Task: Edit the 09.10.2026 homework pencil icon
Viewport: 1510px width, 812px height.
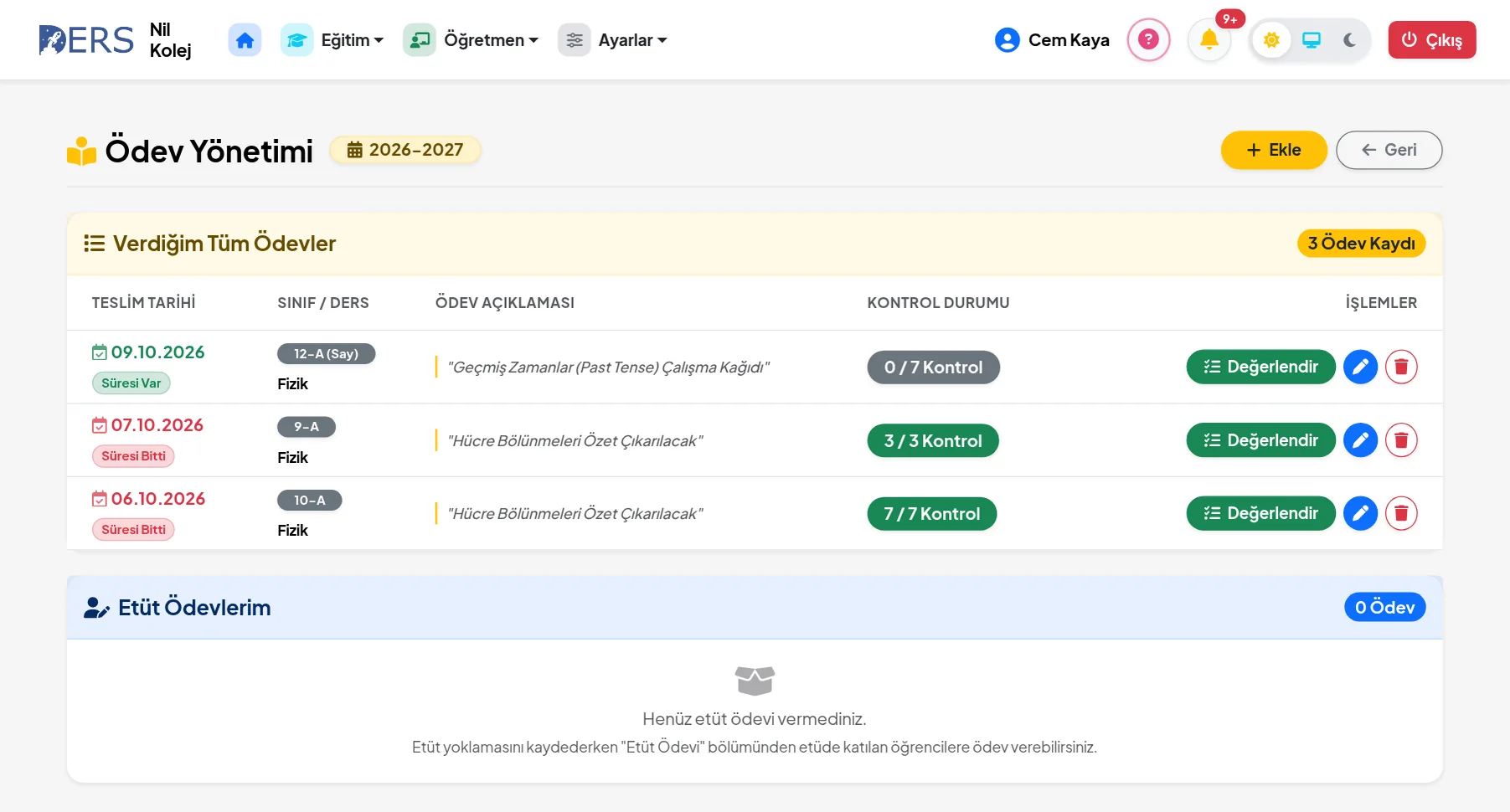Action: (x=1360, y=367)
